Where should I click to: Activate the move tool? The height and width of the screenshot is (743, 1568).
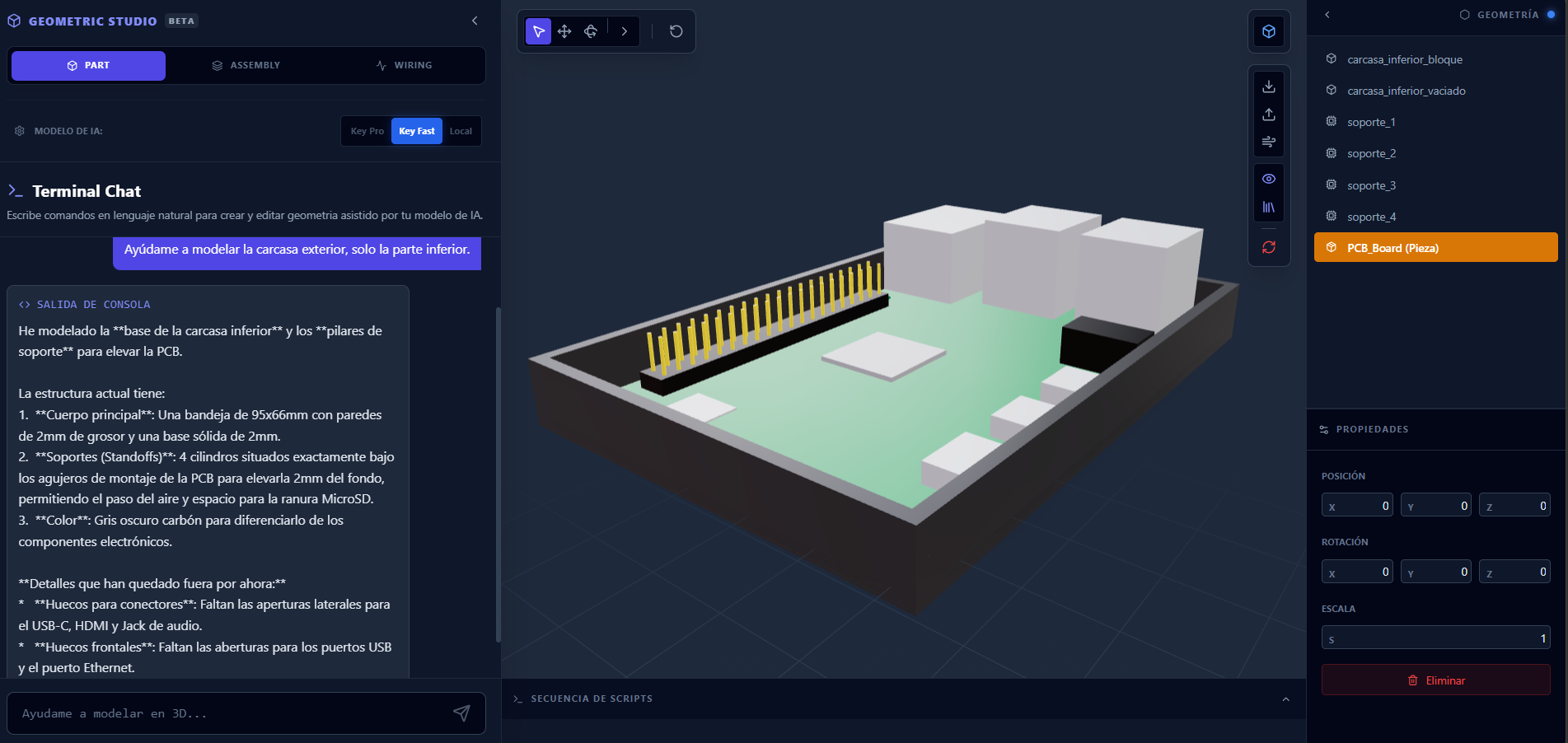564,31
